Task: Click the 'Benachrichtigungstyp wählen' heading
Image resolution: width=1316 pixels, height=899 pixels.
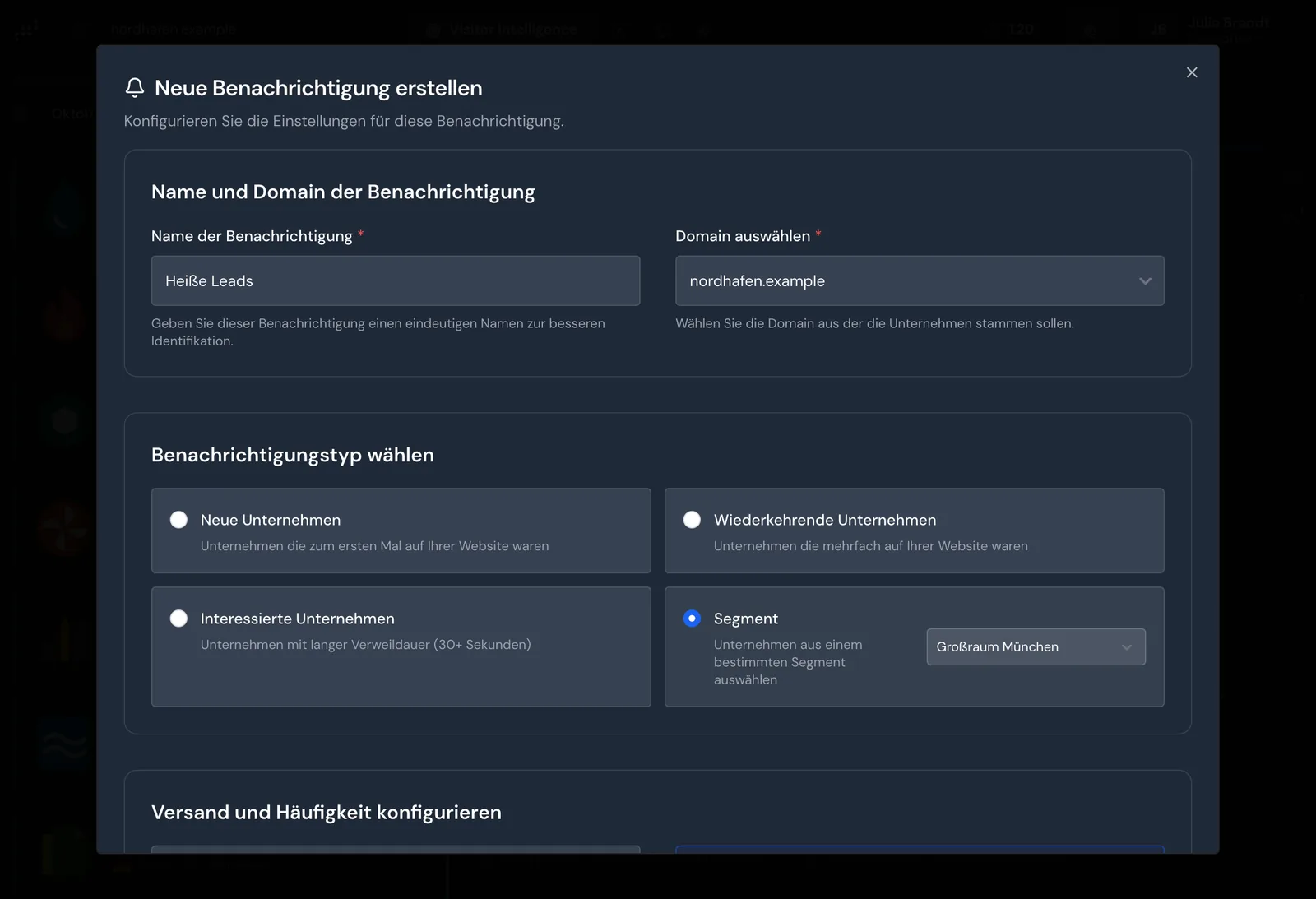Action: pyautogui.click(x=293, y=455)
